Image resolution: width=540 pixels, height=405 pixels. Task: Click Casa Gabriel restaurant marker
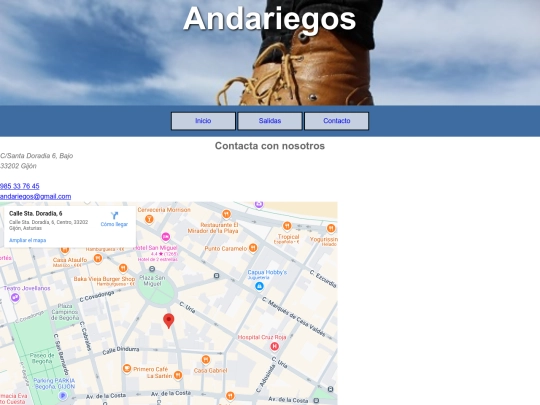click(x=206, y=360)
